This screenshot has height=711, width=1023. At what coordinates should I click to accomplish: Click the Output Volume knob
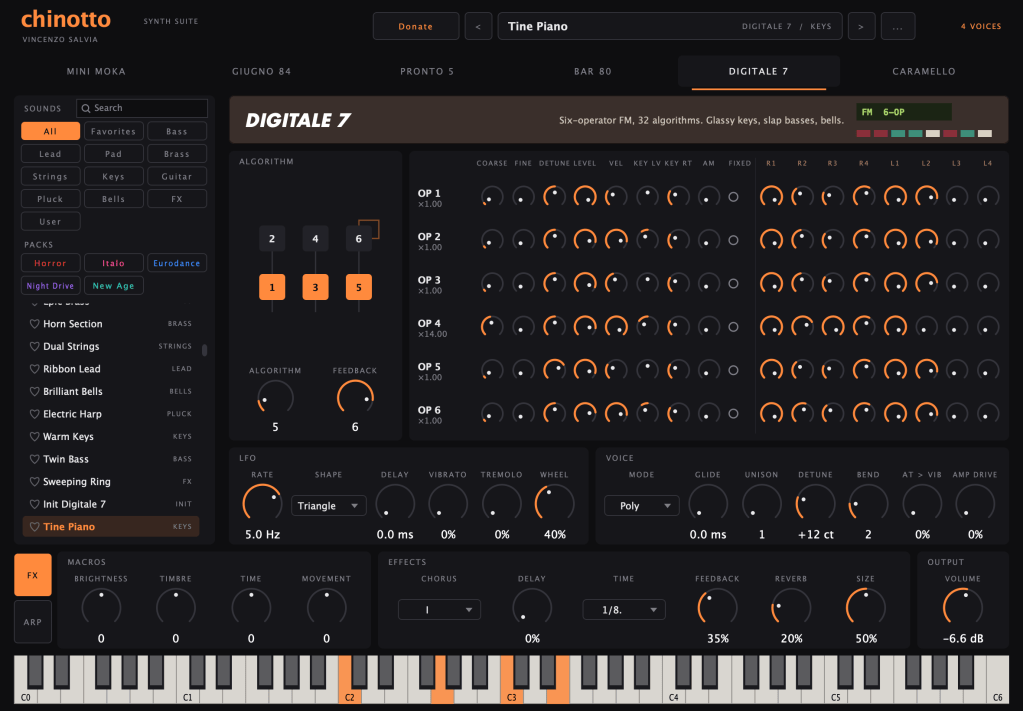963,607
